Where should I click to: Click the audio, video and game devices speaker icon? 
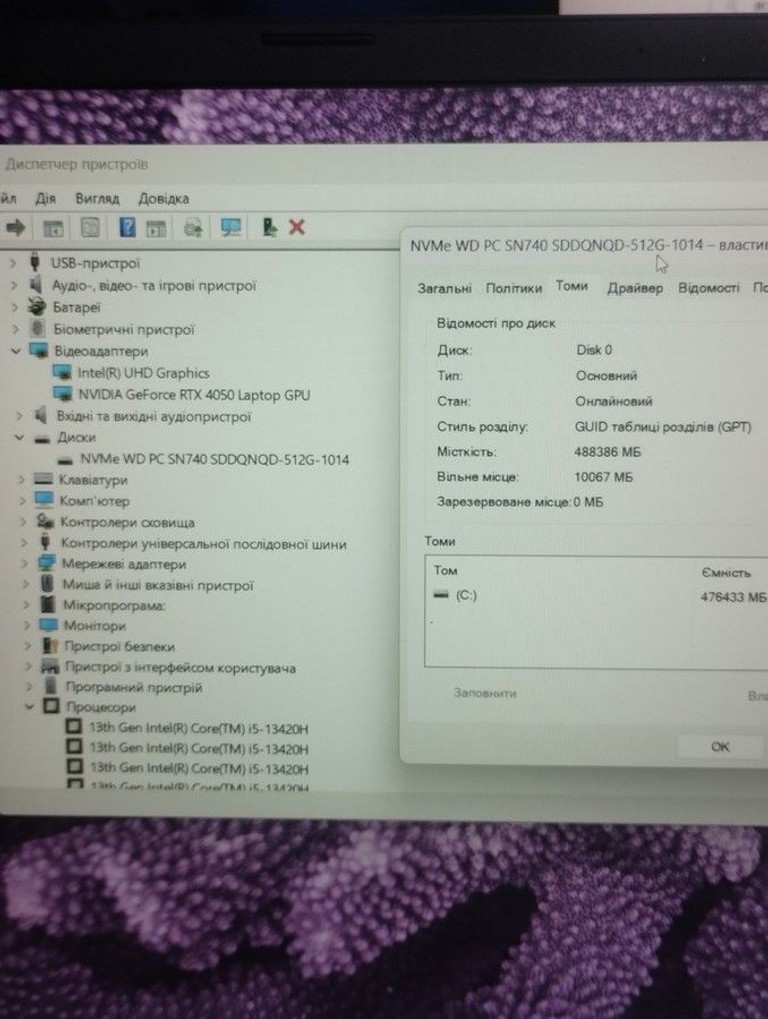pos(36,285)
